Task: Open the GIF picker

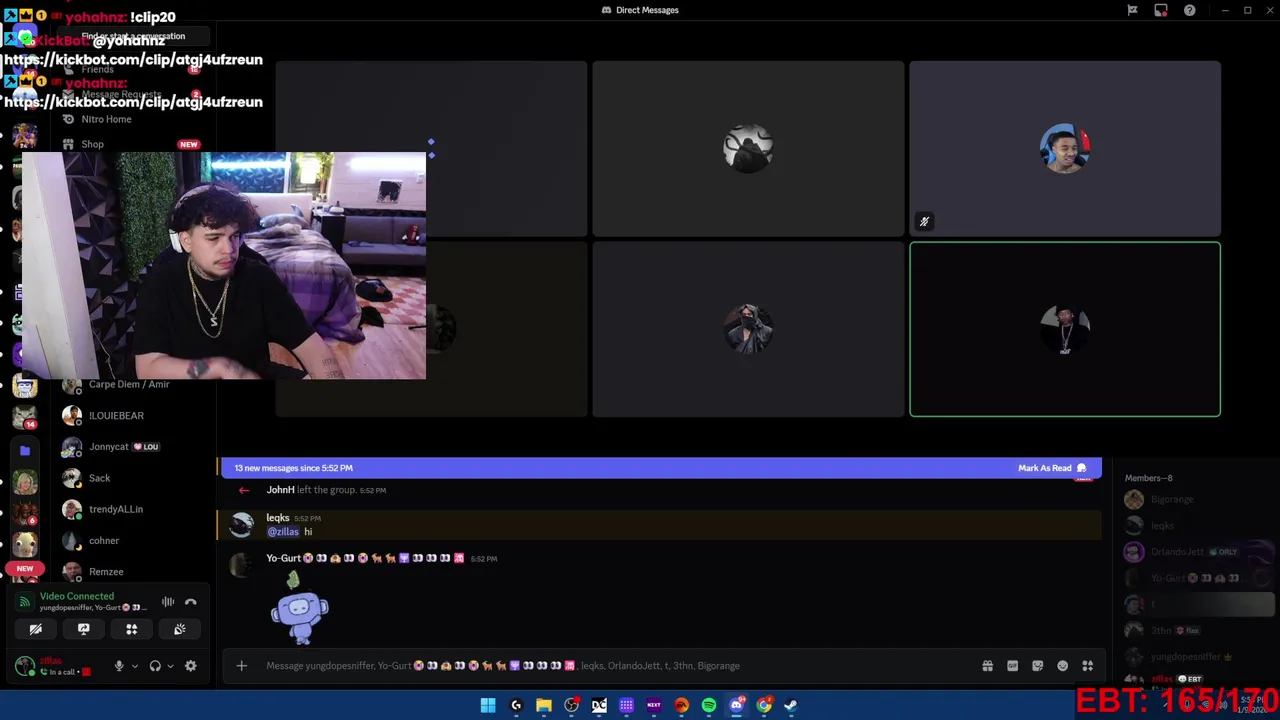Action: [x=1012, y=666]
